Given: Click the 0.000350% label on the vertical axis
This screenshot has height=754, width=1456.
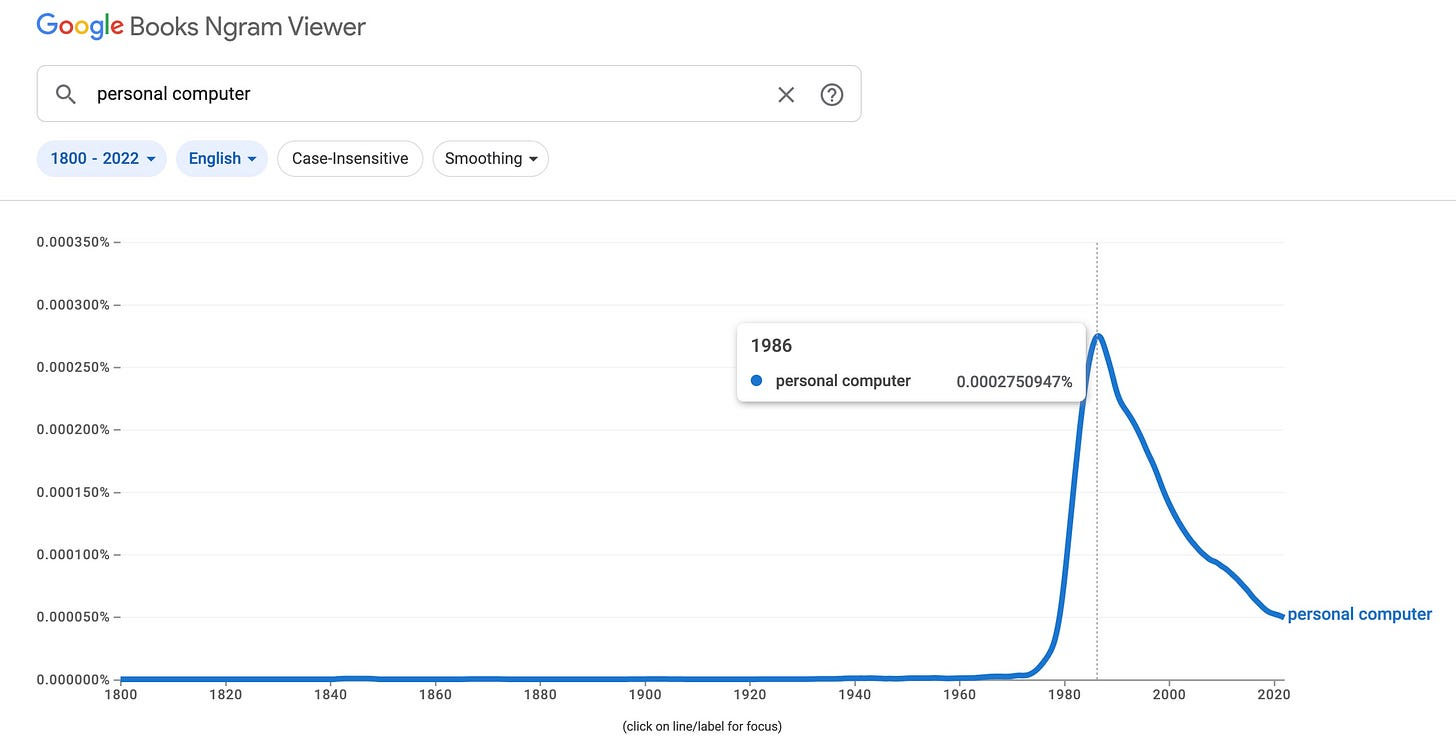Looking at the screenshot, I should click(x=73, y=242).
